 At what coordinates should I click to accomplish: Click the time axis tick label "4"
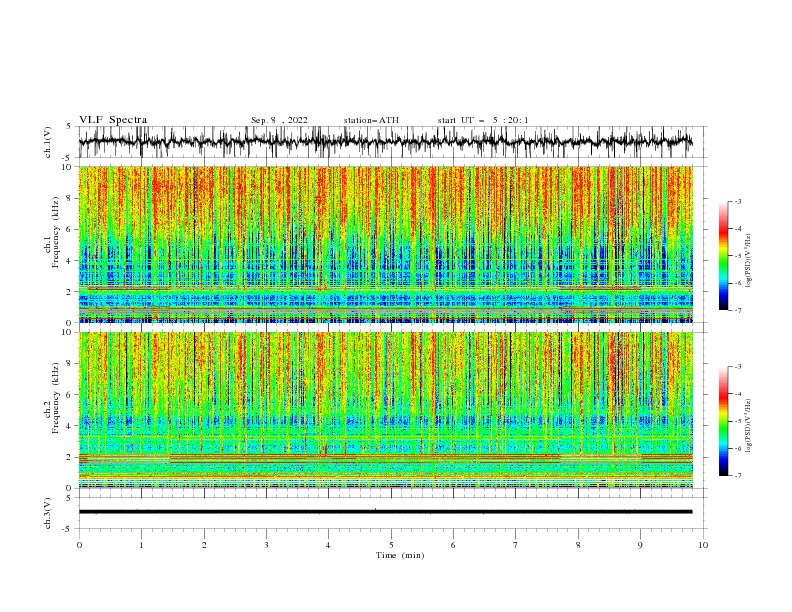328,545
